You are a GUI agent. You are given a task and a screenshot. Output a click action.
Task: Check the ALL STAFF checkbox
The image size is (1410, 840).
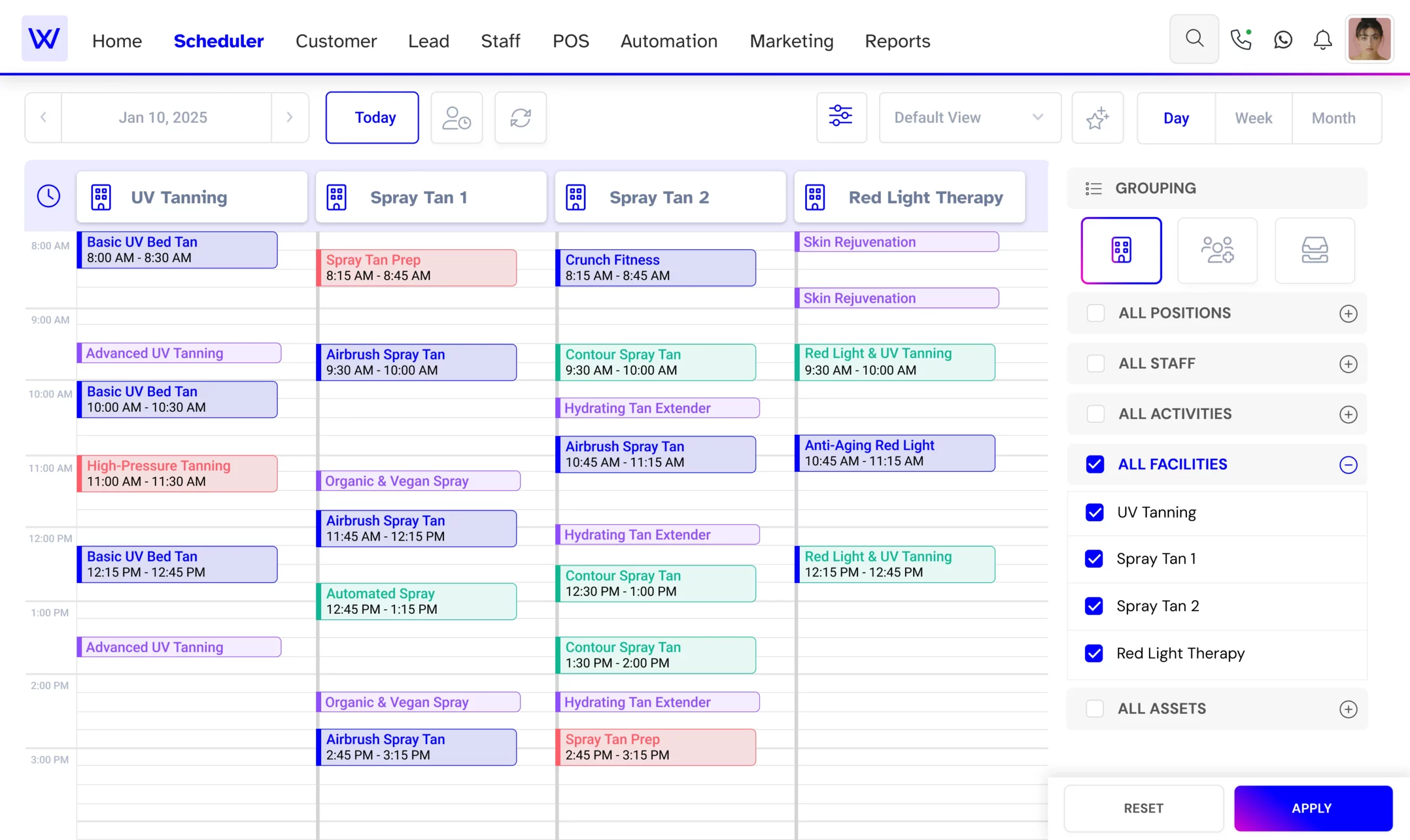tap(1095, 363)
